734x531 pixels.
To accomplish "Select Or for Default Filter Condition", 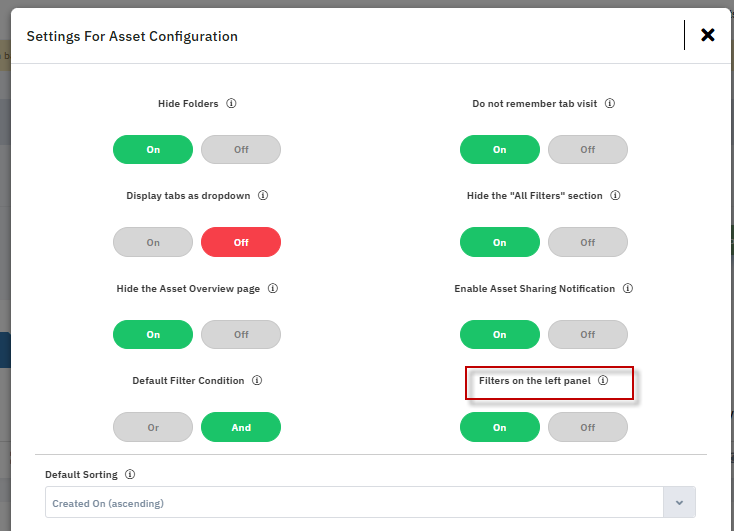I will point(153,427).
